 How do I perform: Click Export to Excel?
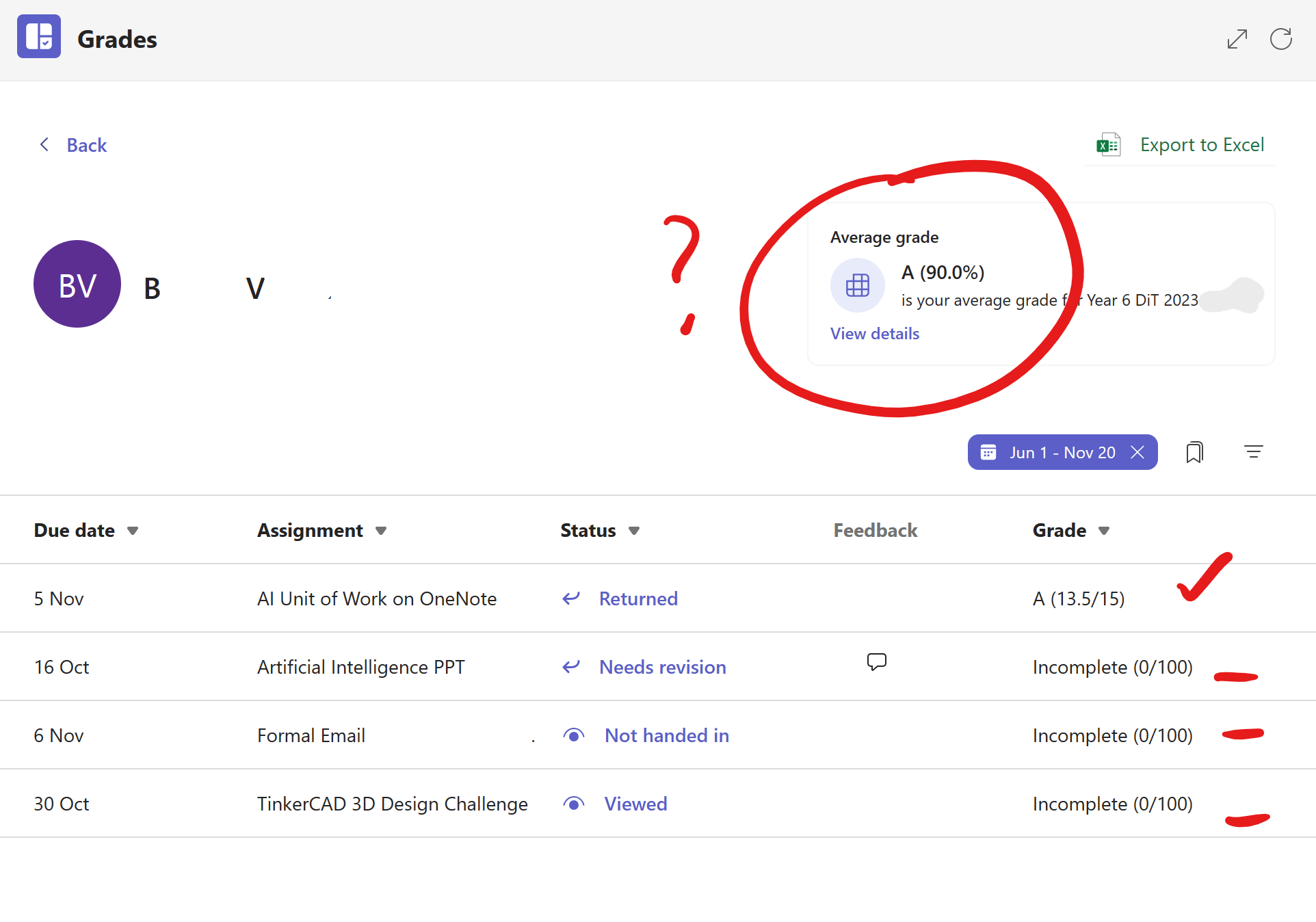[1202, 145]
